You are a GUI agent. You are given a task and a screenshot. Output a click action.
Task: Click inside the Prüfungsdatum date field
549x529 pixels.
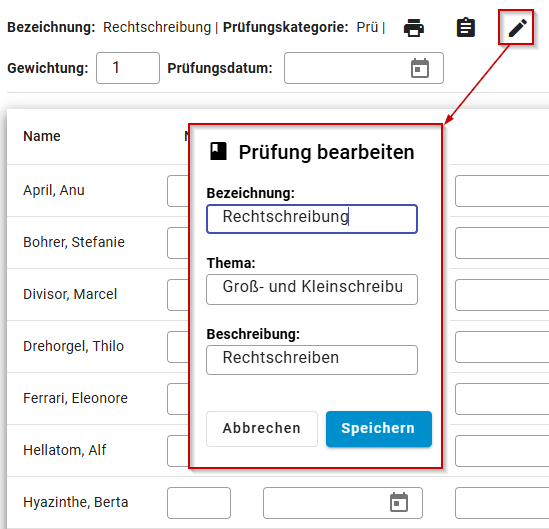click(x=363, y=68)
